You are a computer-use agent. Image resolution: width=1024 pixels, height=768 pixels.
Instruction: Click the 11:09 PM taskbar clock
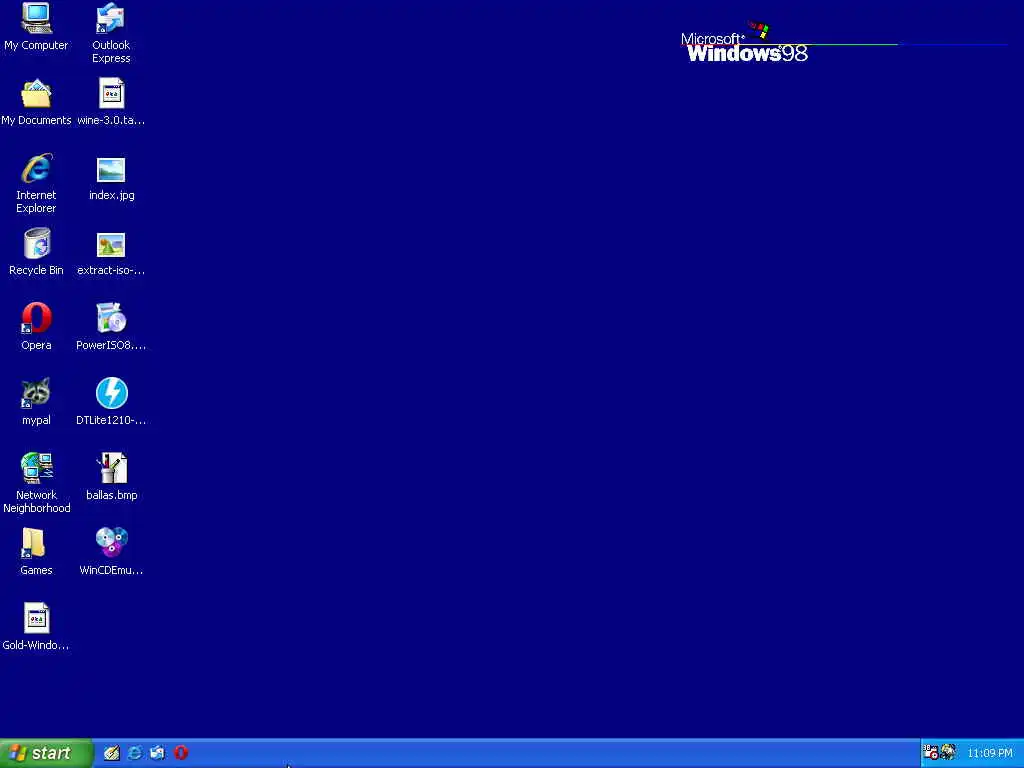pos(990,753)
